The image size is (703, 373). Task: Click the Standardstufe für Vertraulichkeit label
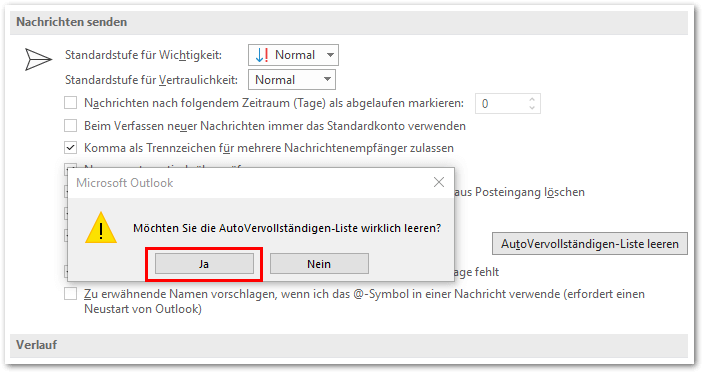[152, 80]
